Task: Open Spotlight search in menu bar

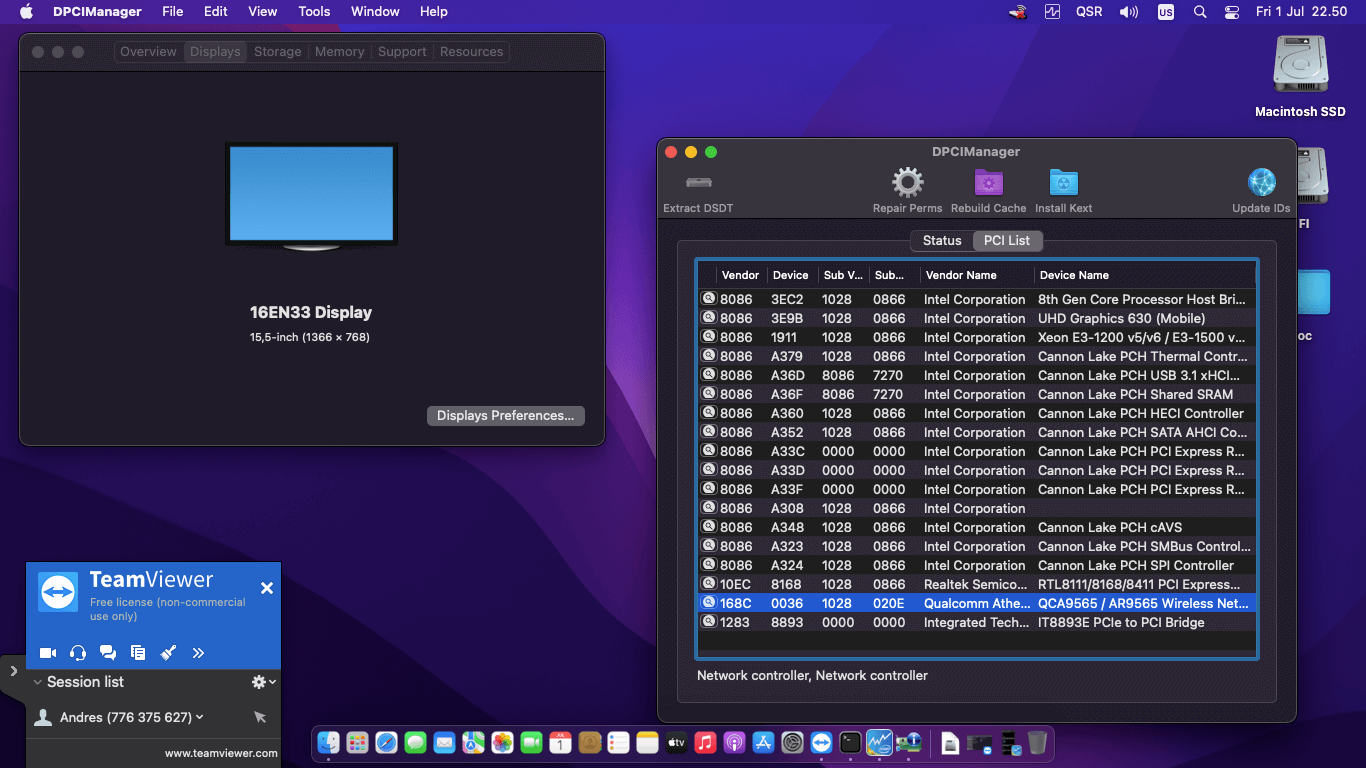Action: click(1199, 12)
